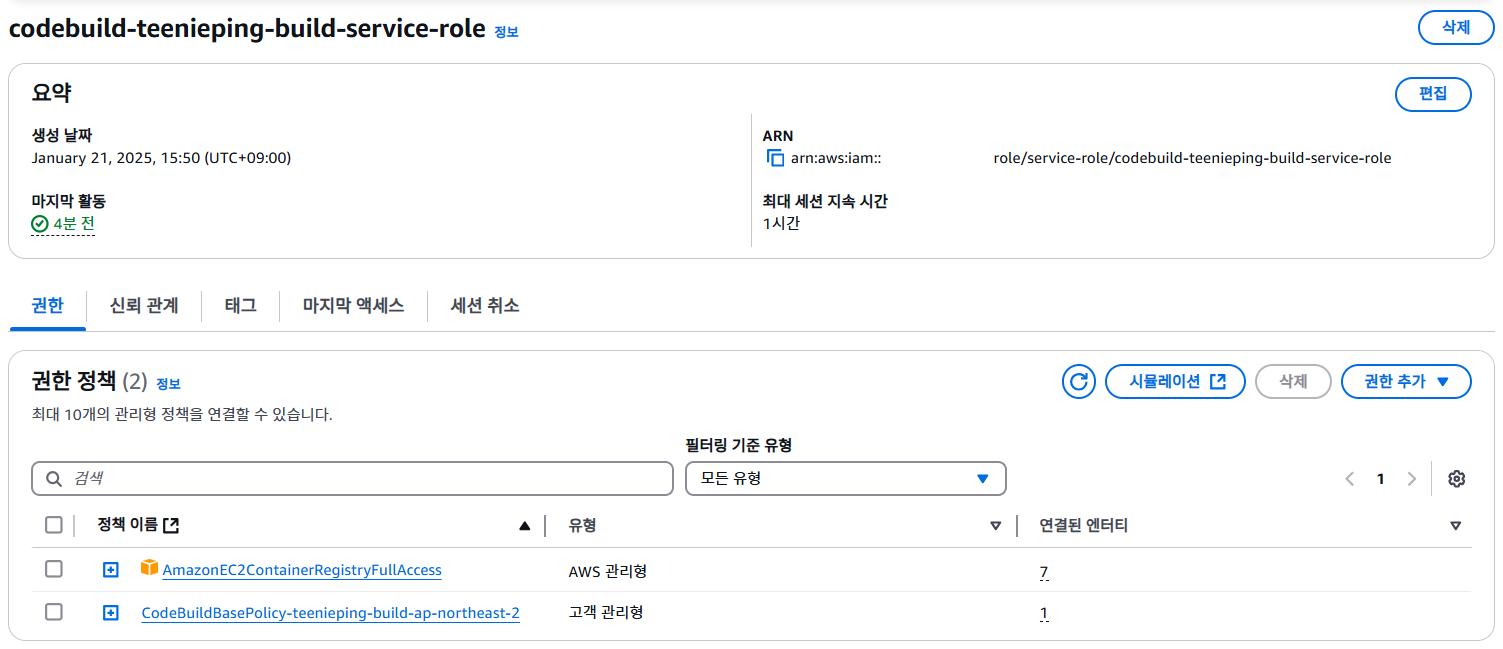Image resolution: width=1503 pixels, height=649 pixels.
Task: Switch to the 세션 취소 tab
Action: click(485, 306)
